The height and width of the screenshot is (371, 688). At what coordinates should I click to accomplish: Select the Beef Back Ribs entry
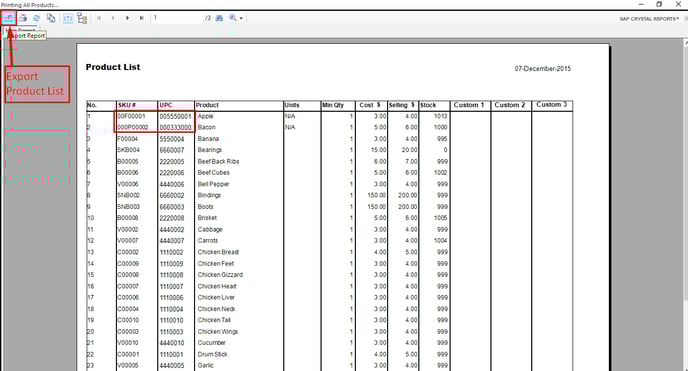219,161
